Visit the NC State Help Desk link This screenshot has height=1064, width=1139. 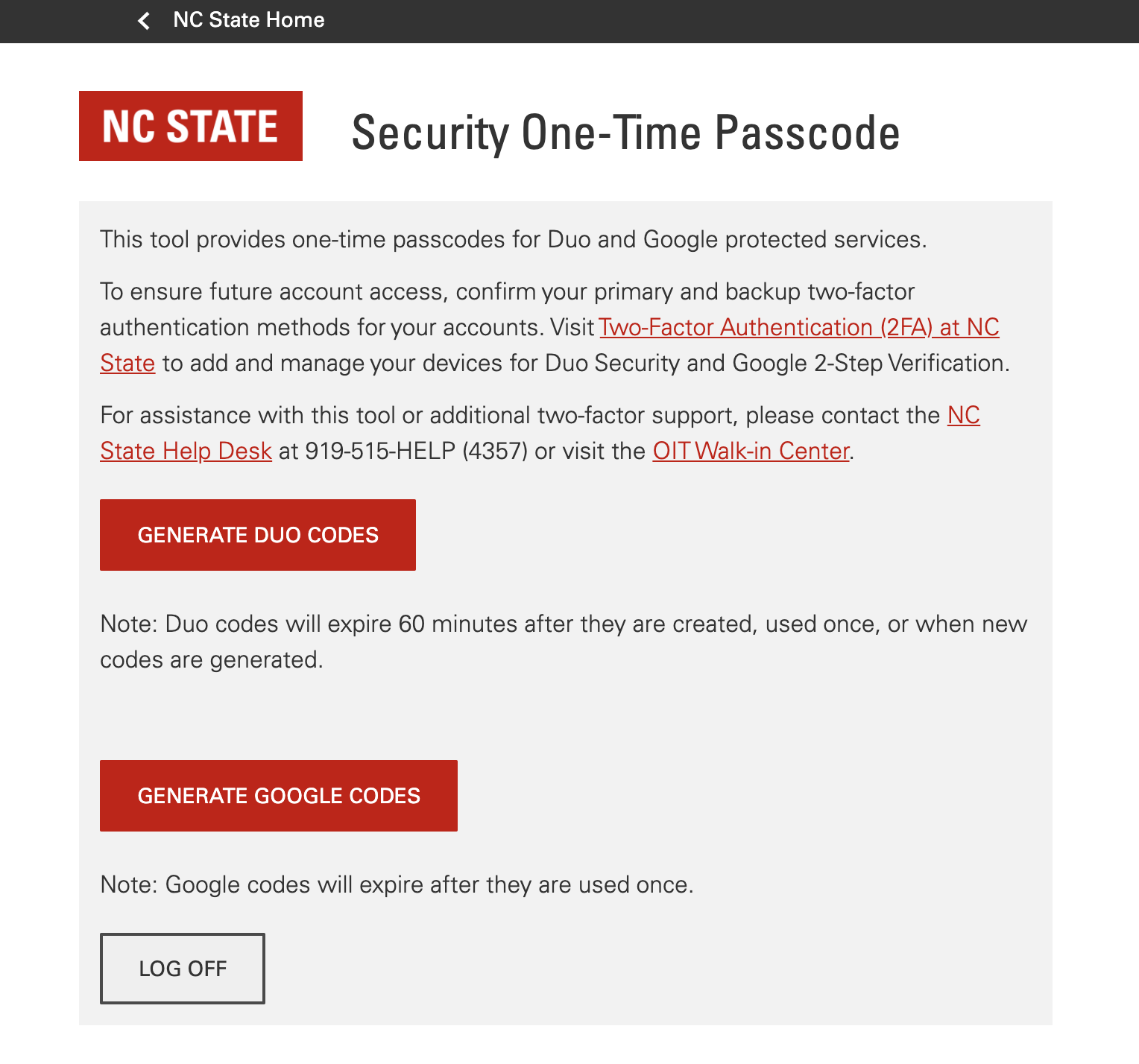point(186,452)
